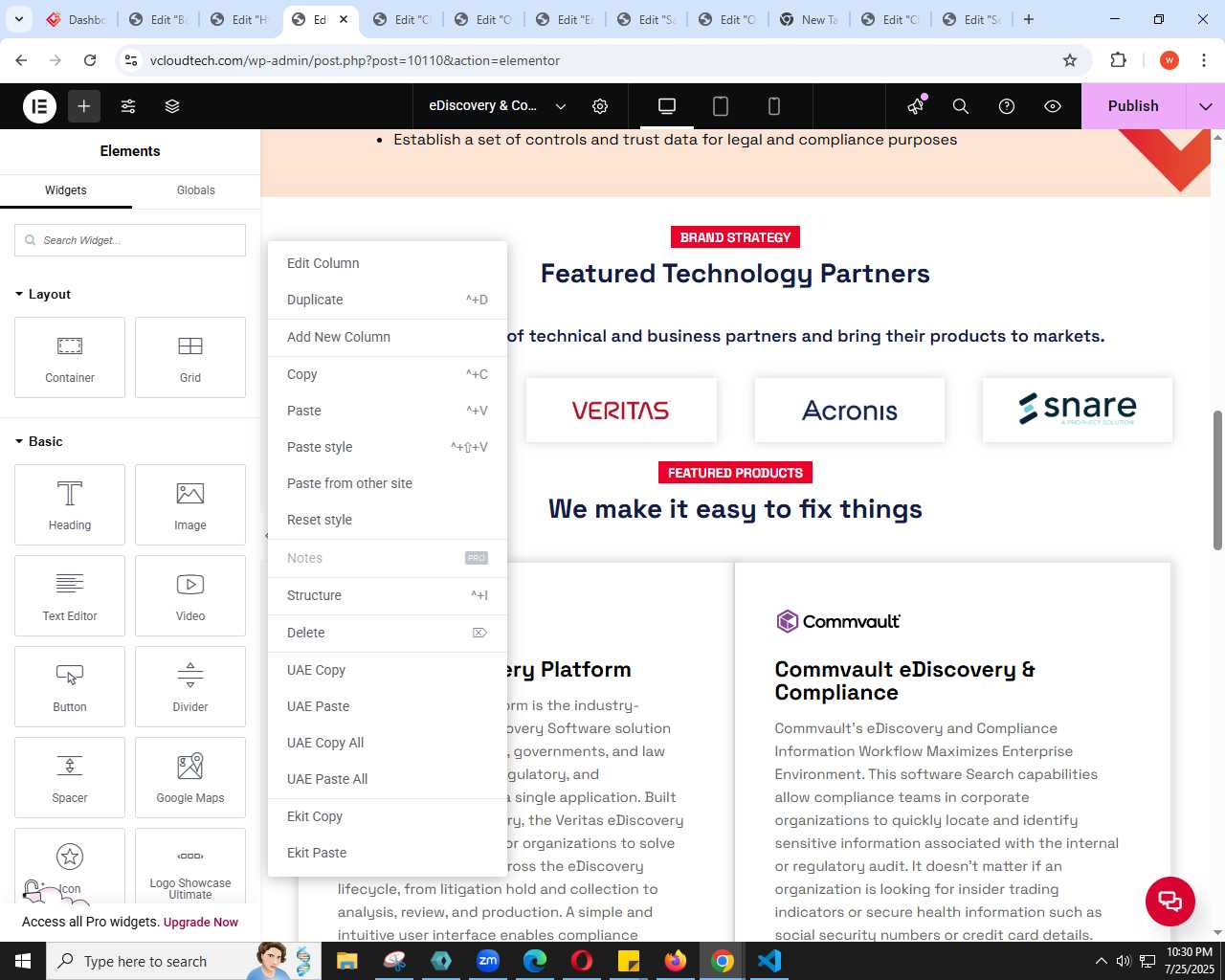The height and width of the screenshot is (980, 1225).
Task: Collapse the Basic widget section
Action: click(39, 441)
